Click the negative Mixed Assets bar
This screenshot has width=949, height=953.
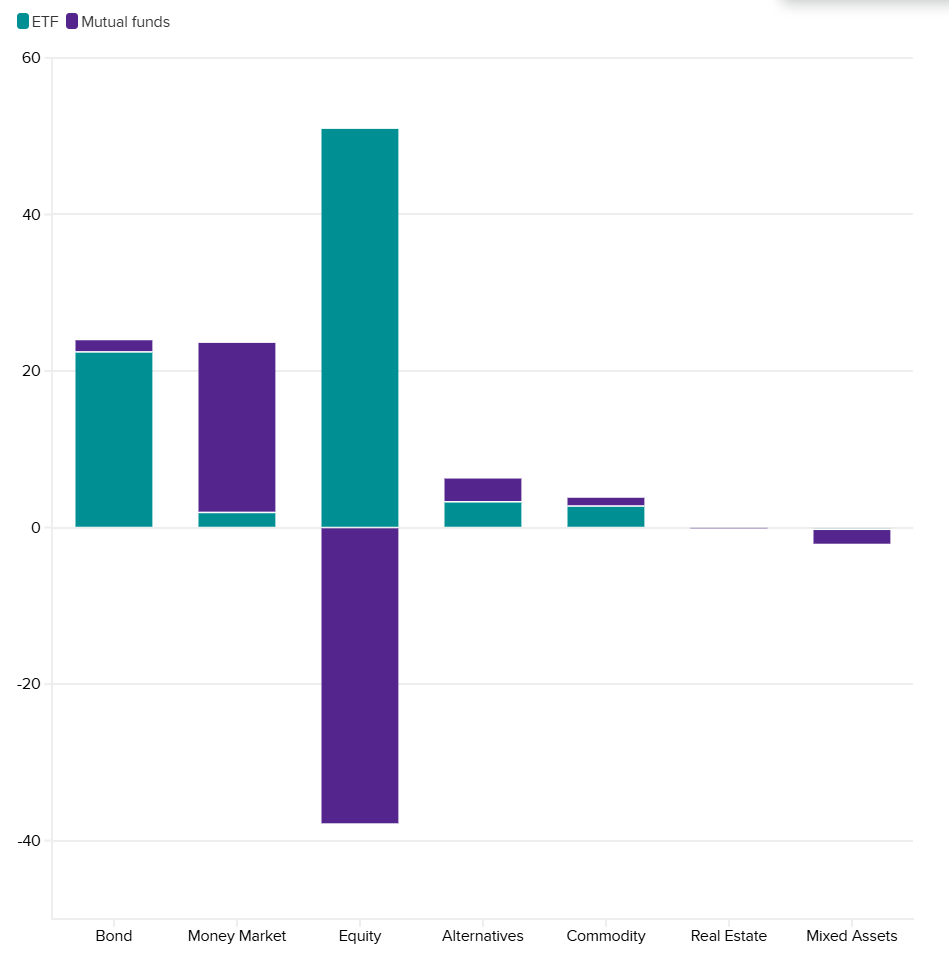tap(852, 535)
